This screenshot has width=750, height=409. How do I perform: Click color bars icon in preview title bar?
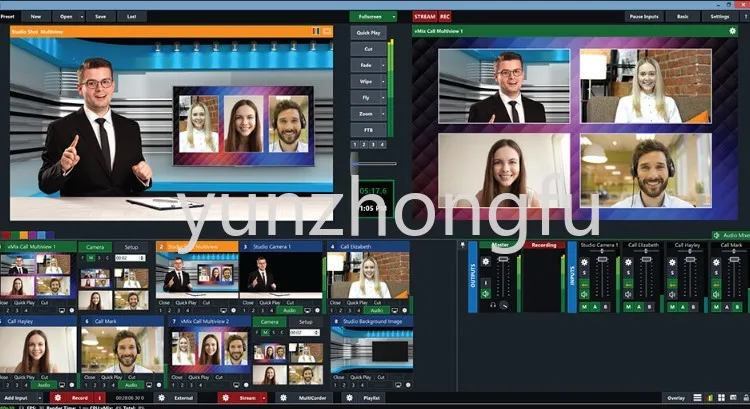(x=316, y=31)
